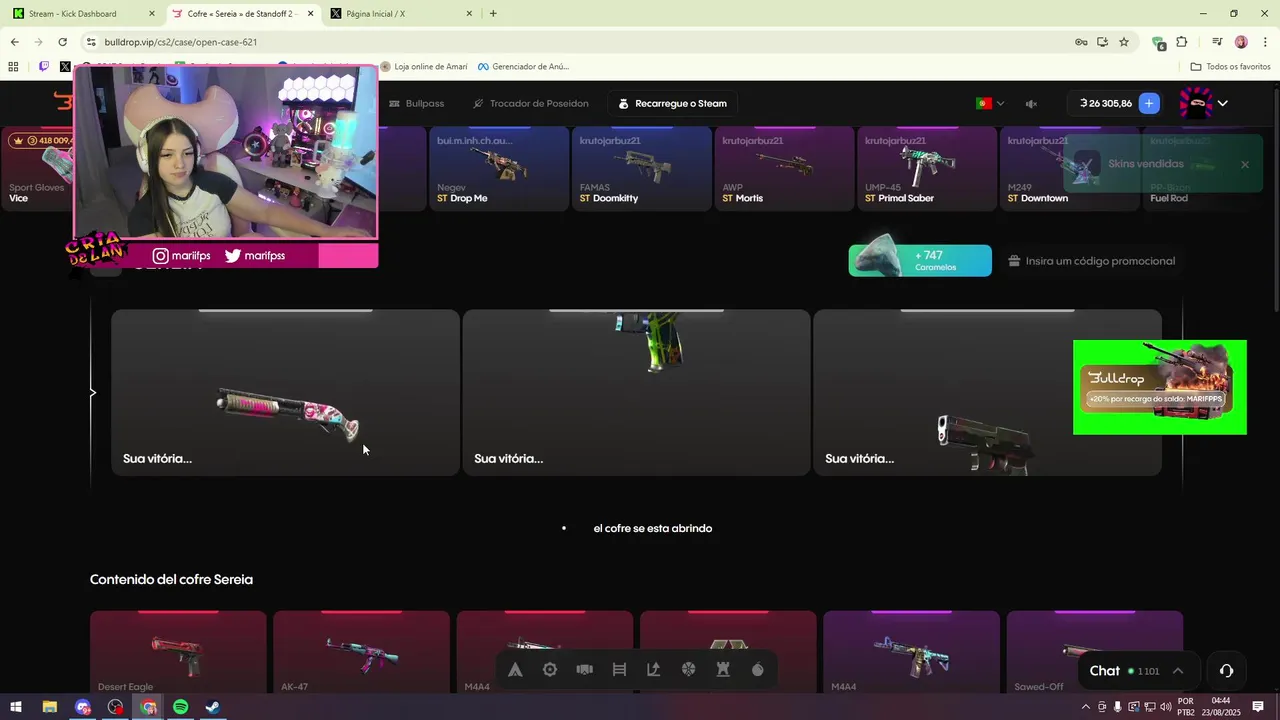Open the Windows Start menu

(x=16, y=707)
